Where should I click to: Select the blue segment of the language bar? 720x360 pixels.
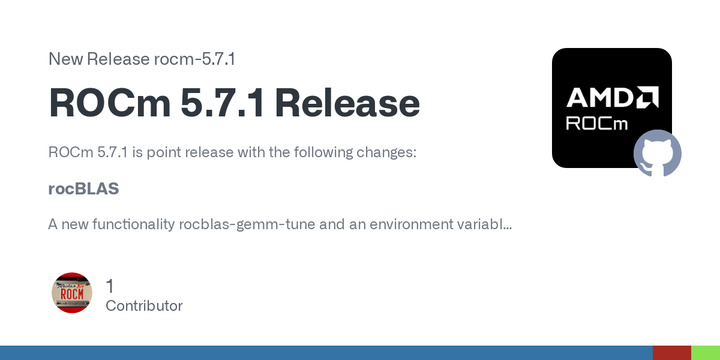coord(326,353)
